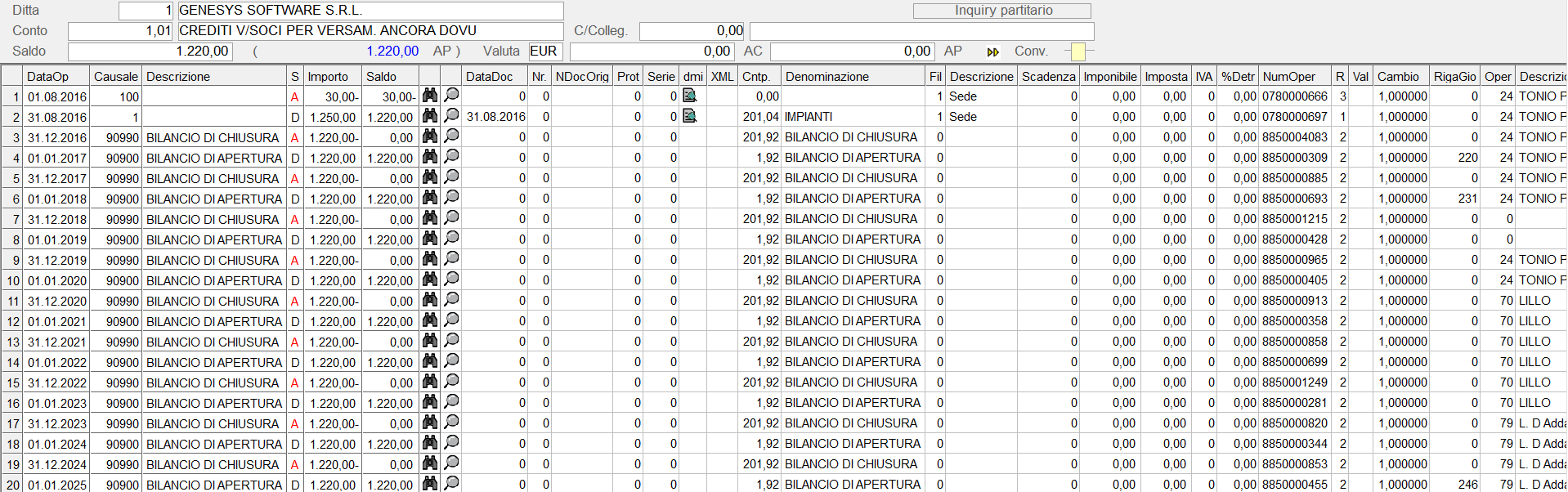Click magnifier icon in row 2
This screenshot has width=1568, height=492.
click(x=451, y=116)
